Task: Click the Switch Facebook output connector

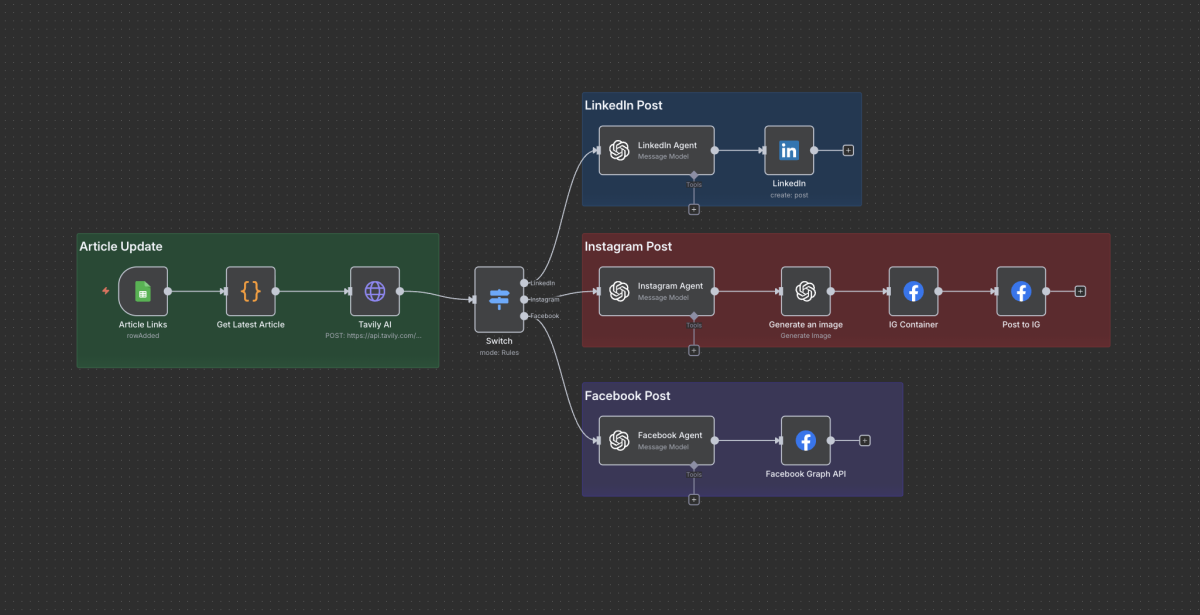Action: click(x=525, y=316)
